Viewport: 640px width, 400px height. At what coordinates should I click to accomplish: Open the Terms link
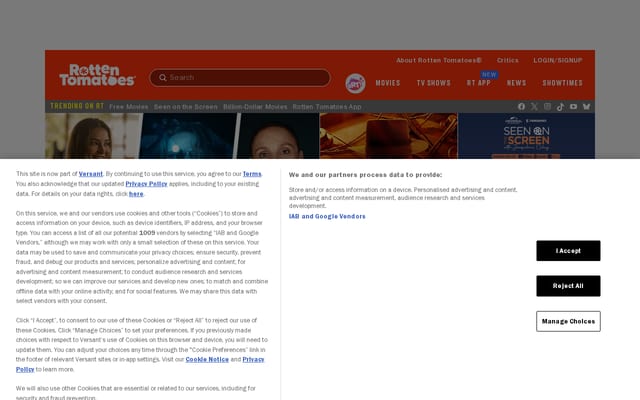(x=252, y=174)
